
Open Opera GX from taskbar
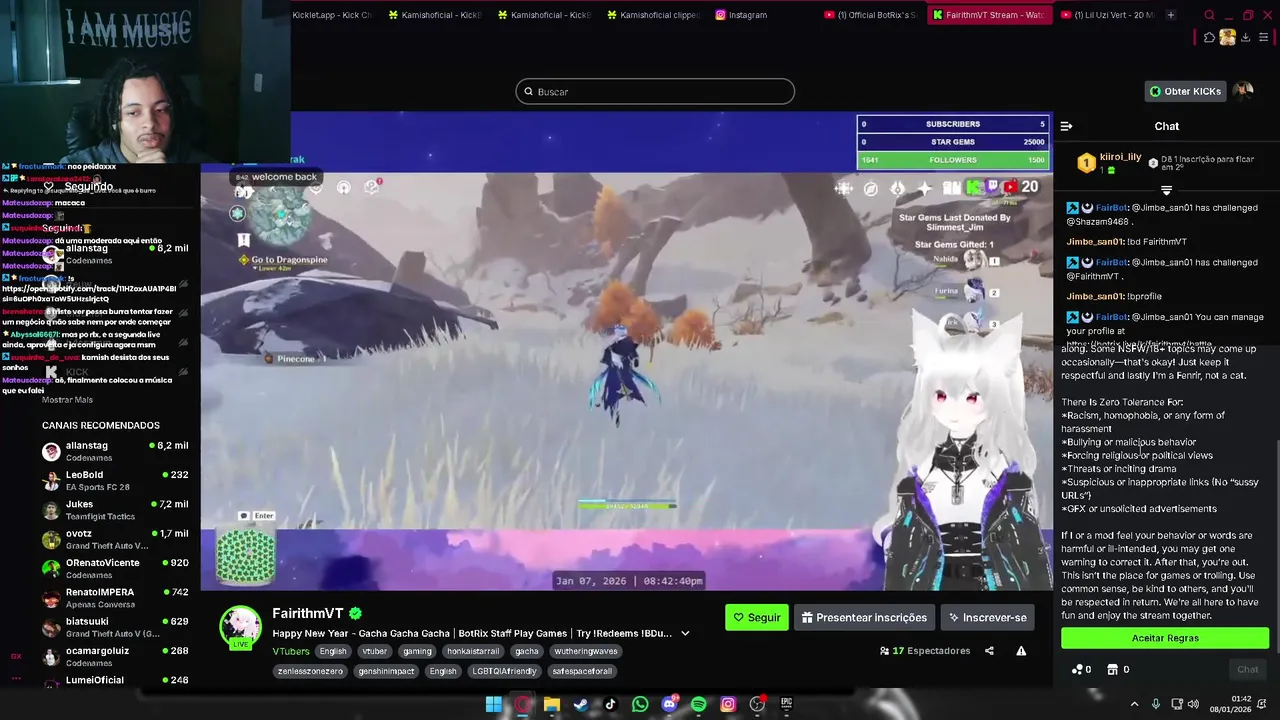click(x=522, y=704)
